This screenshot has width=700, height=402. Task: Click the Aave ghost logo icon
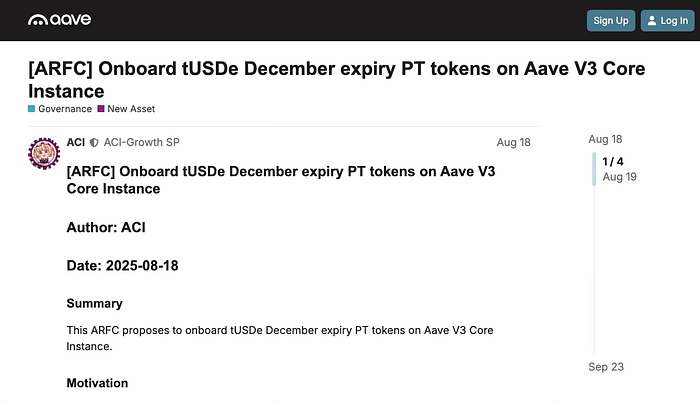[38, 20]
